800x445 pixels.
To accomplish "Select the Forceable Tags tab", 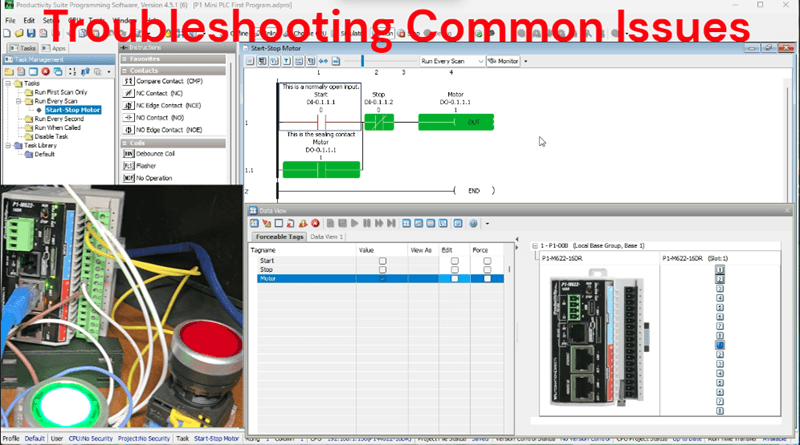I will pyautogui.click(x=280, y=237).
